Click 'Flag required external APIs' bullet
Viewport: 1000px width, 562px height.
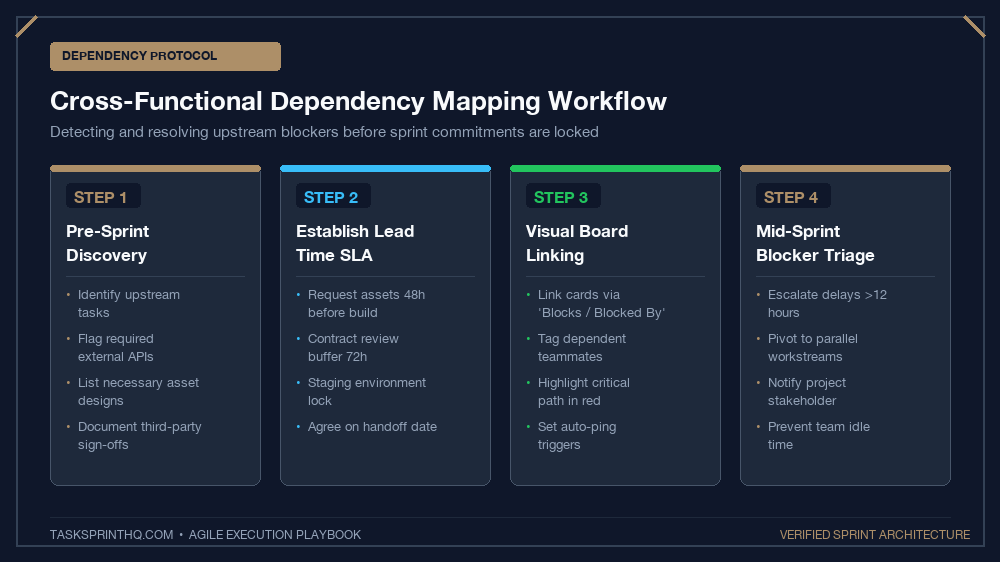click(115, 348)
